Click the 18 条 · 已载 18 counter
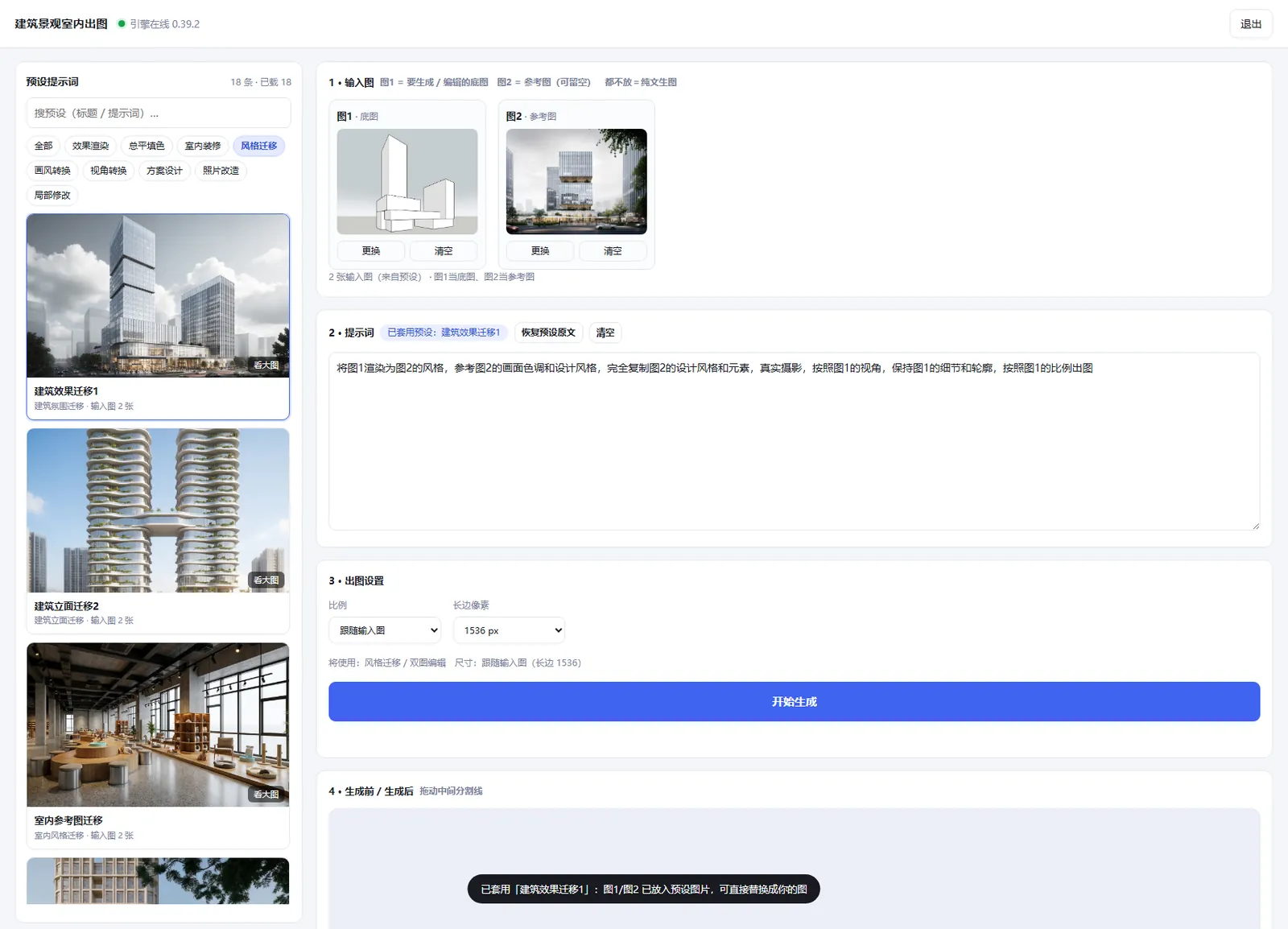This screenshot has height=929, width=1288. 261,82
